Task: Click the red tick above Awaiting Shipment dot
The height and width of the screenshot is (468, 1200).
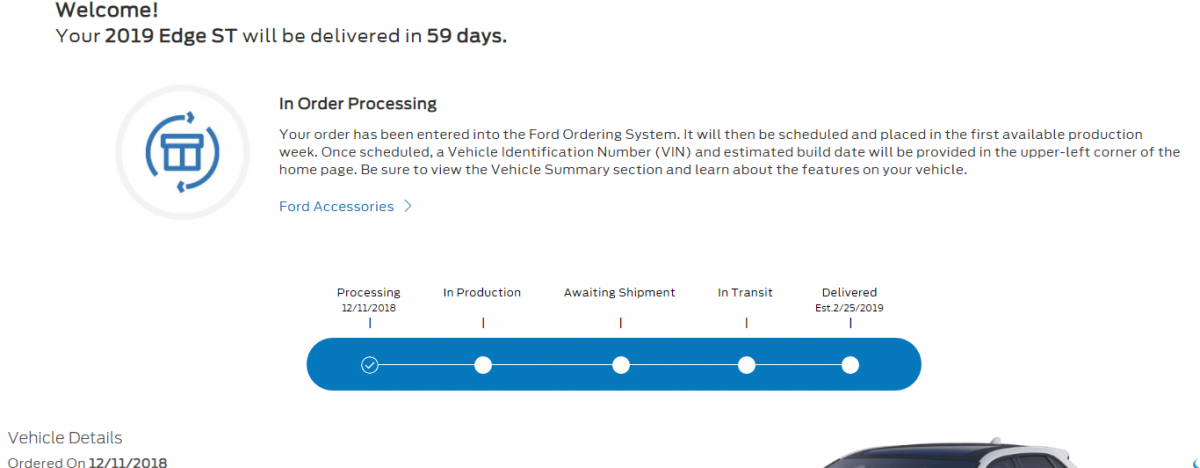Action: coord(620,323)
